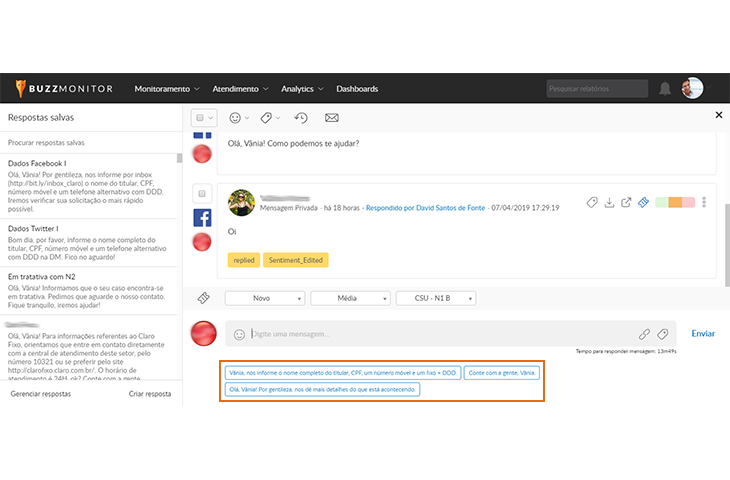
Task: Click the tag icon on the message row
Action: (x=592, y=202)
